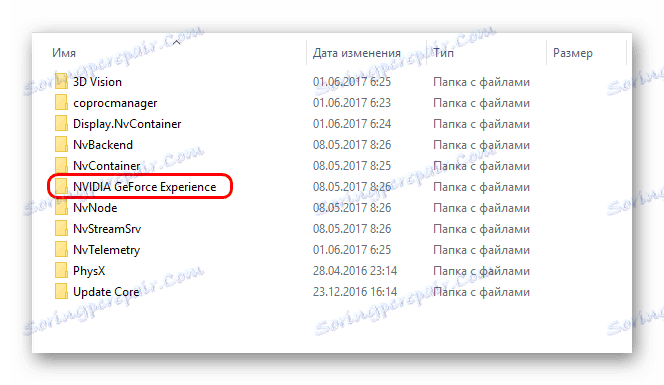This screenshot has width=664, height=385.
Task: Click the NVIDIA GeForce Experience folder icon
Action: [x=61, y=186]
